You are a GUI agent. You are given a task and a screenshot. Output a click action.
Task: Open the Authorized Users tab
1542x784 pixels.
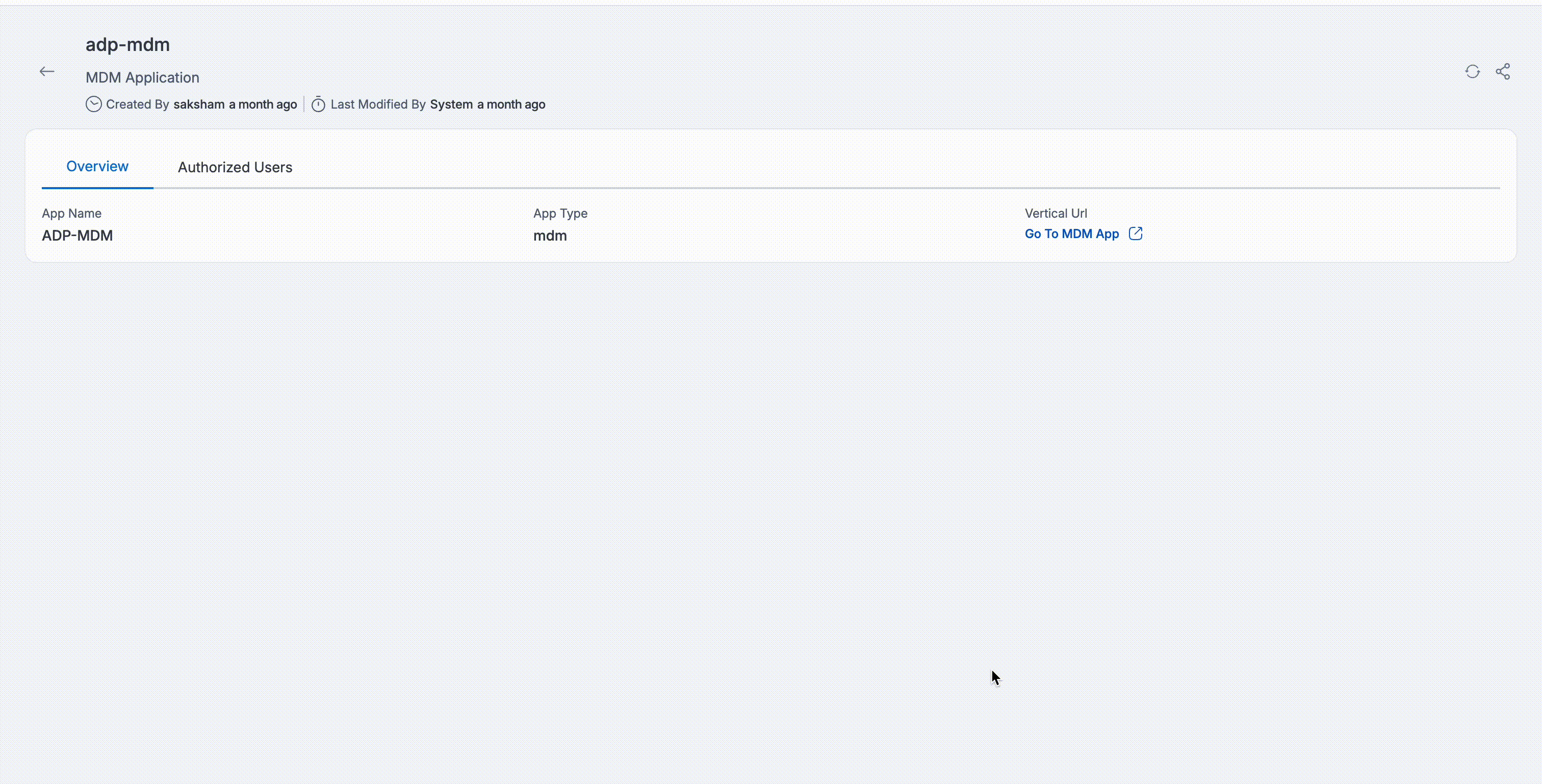(x=235, y=168)
